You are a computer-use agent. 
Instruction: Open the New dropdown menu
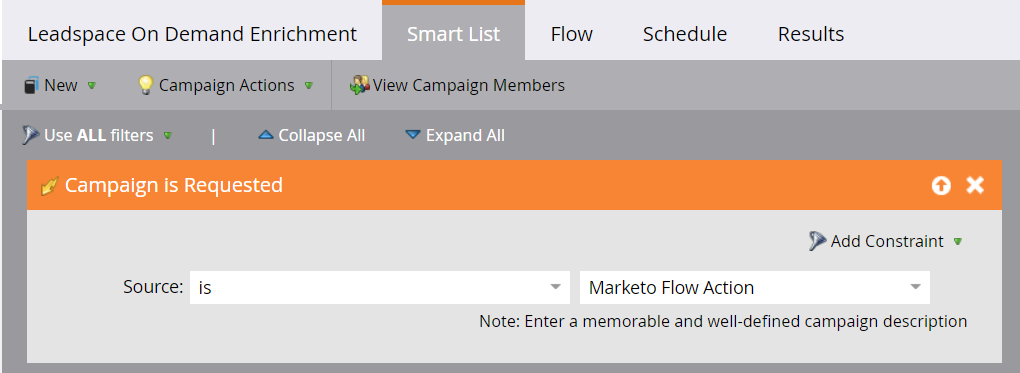[x=60, y=85]
